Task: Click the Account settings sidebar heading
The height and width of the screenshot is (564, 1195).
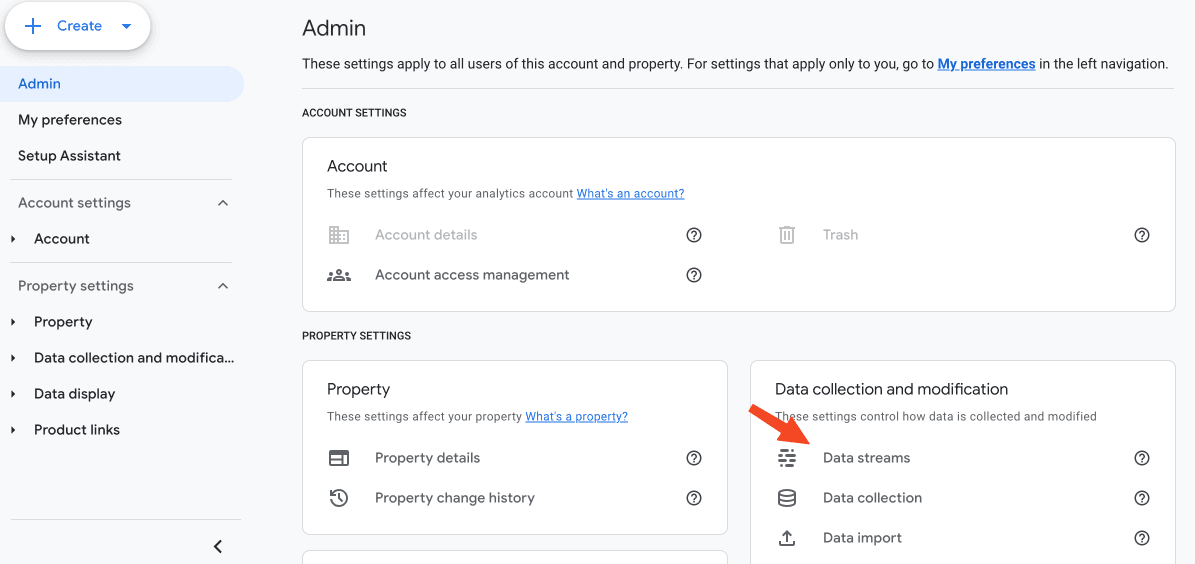Action: [75, 203]
